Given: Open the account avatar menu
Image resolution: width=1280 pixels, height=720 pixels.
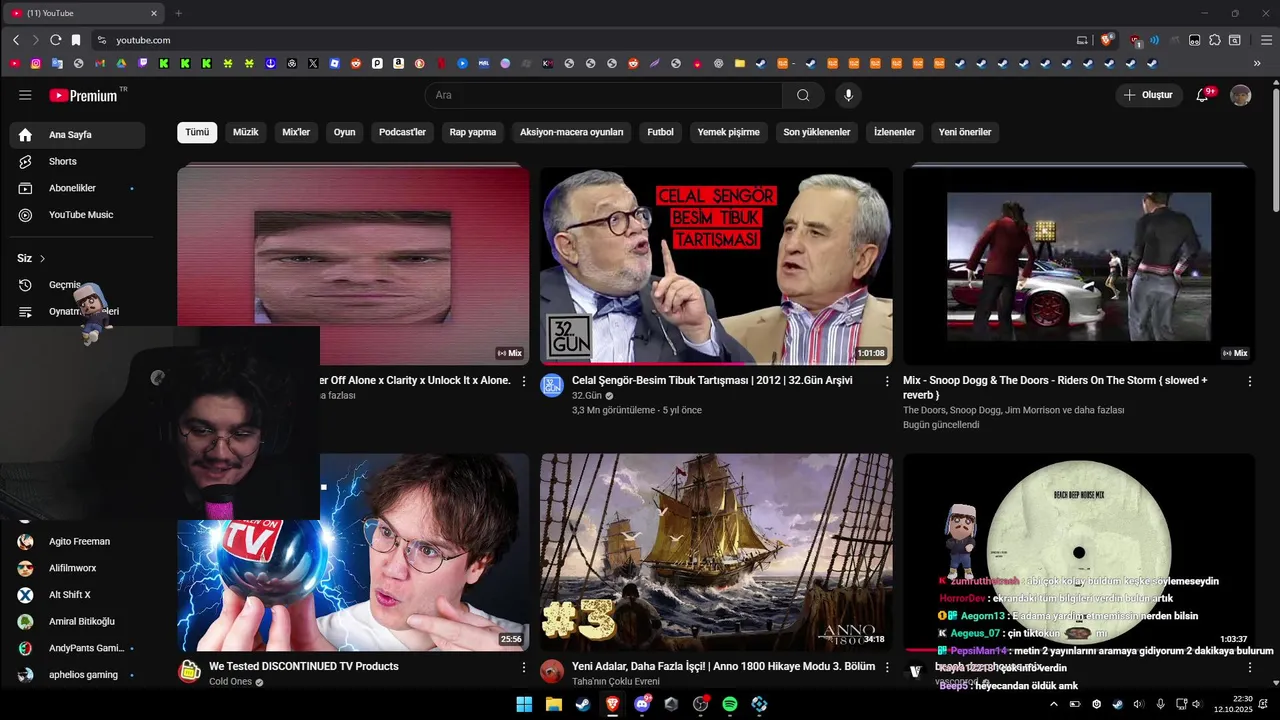Looking at the screenshot, I should [x=1241, y=95].
